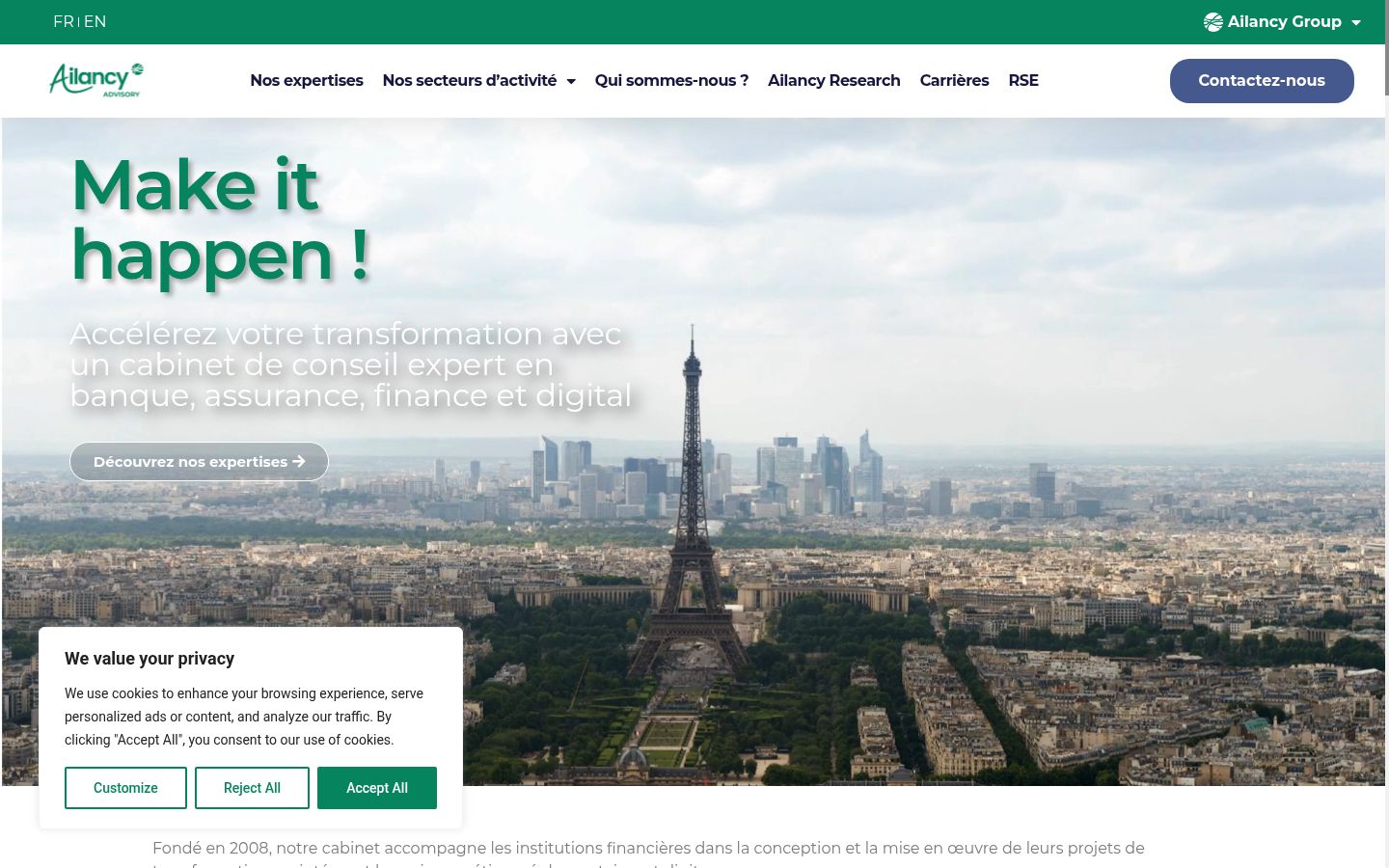Click the 'Accélérez votre transformation' subtitle text
Viewport: 1389px width, 868px height.
pyautogui.click(x=351, y=365)
